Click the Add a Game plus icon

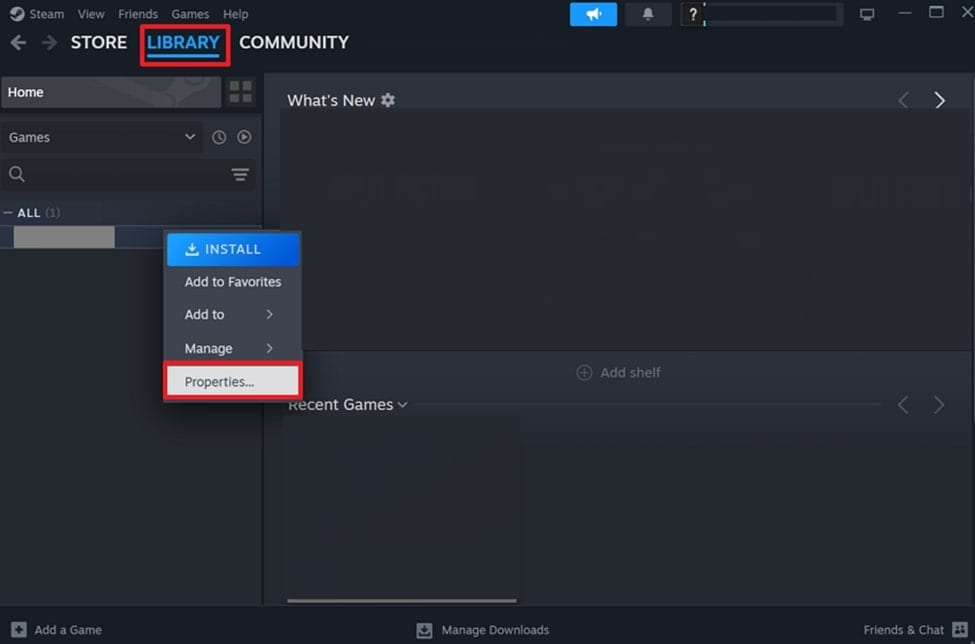(x=19, y=630)
